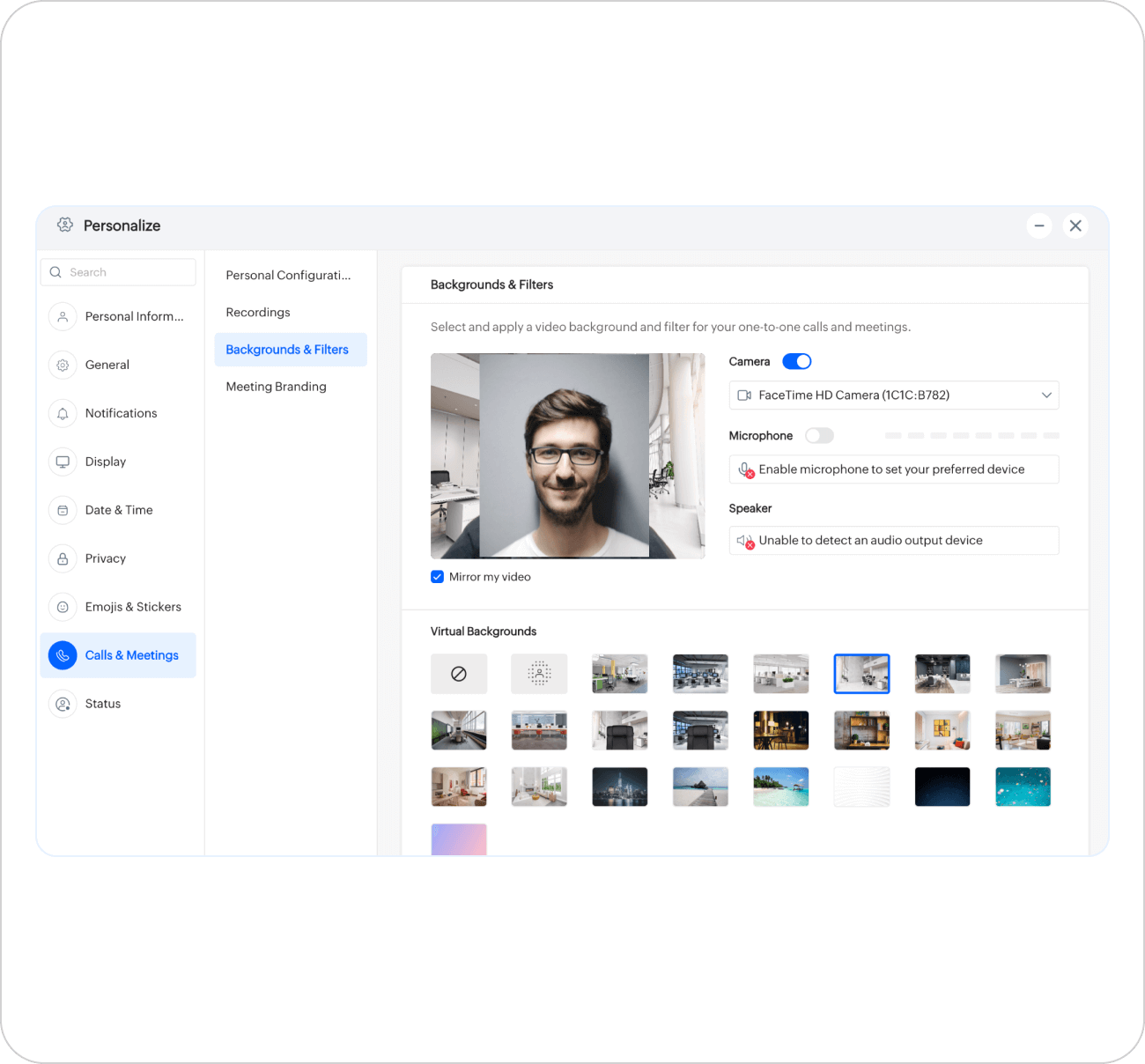Click the search magnifier in the sidebar
This screenshot has height=1064, width=1145.
coord(55,271)
